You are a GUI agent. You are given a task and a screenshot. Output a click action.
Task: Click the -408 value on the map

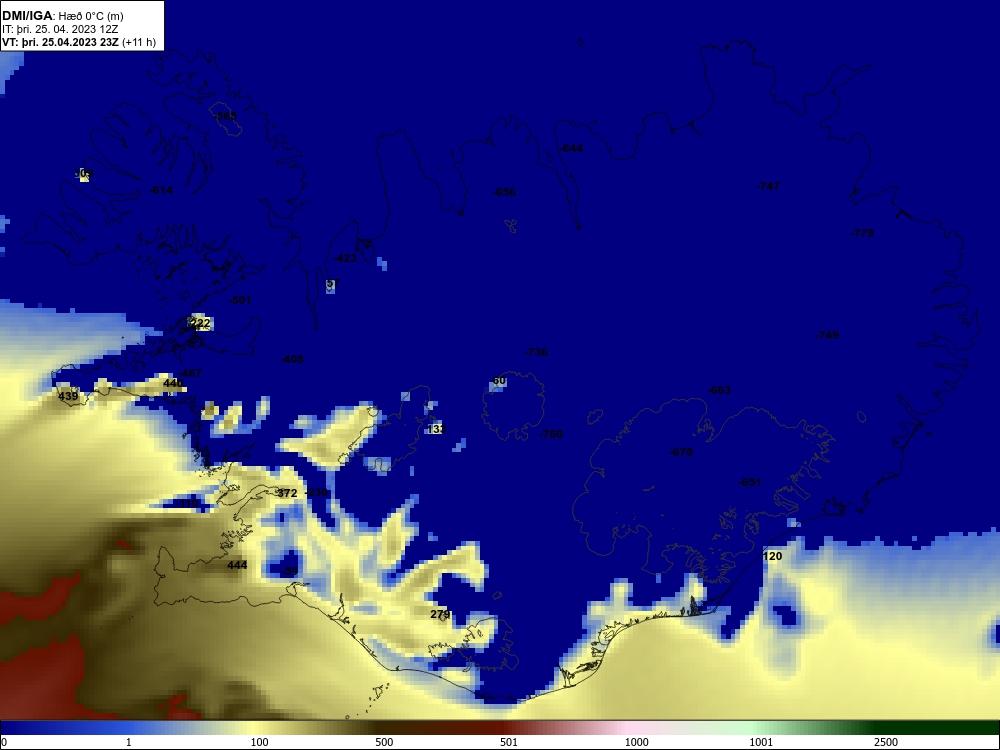point(293,359)
